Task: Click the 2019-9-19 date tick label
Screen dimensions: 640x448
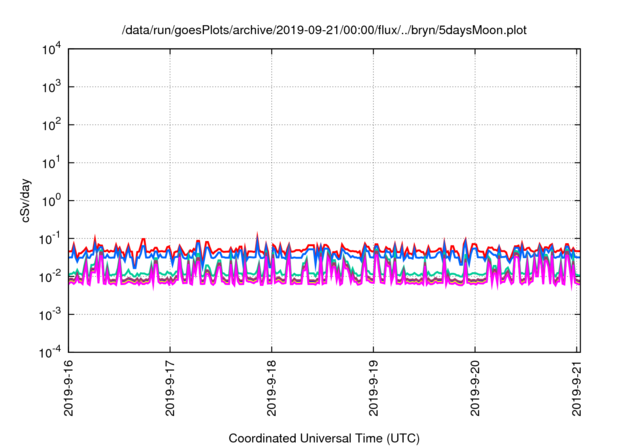Action: [374, 389]
